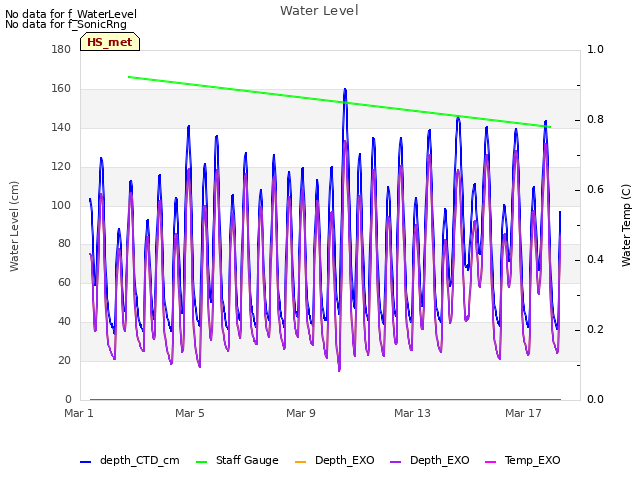Click the 0.6 right axis tick label
Viewport: 640px width, 480px height.
595,189
